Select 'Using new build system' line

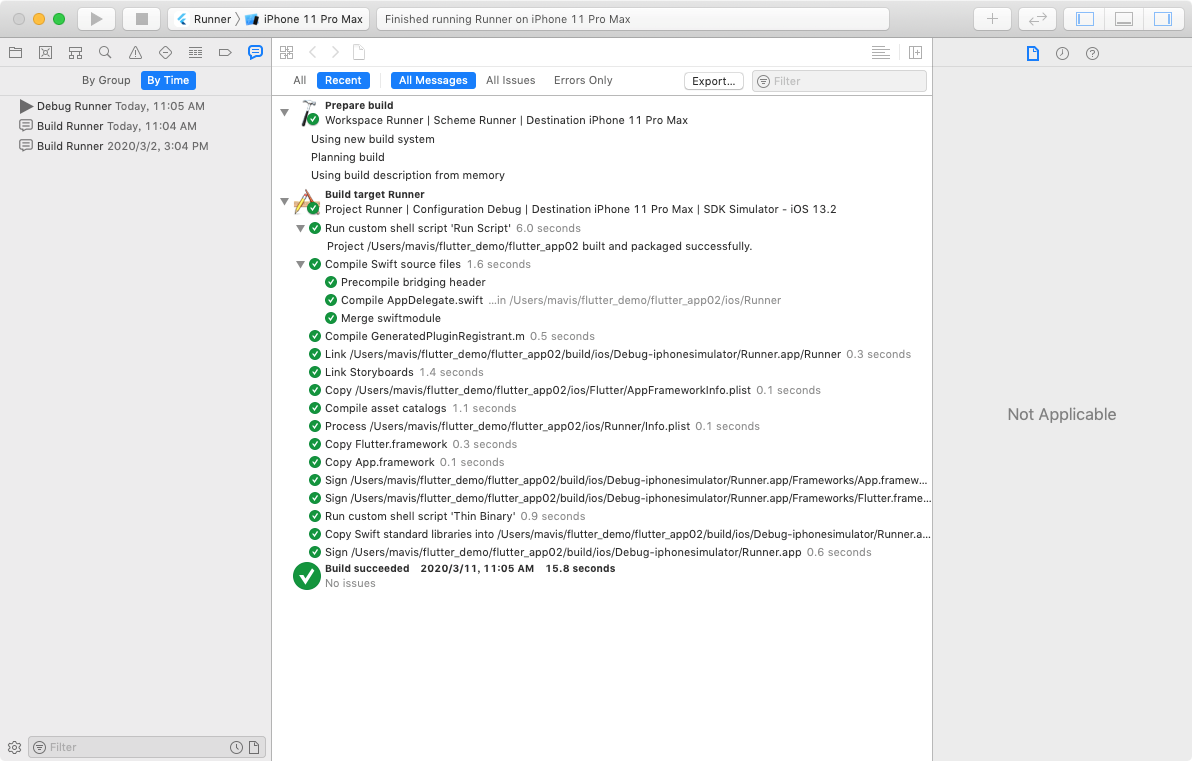coord(602,139)
